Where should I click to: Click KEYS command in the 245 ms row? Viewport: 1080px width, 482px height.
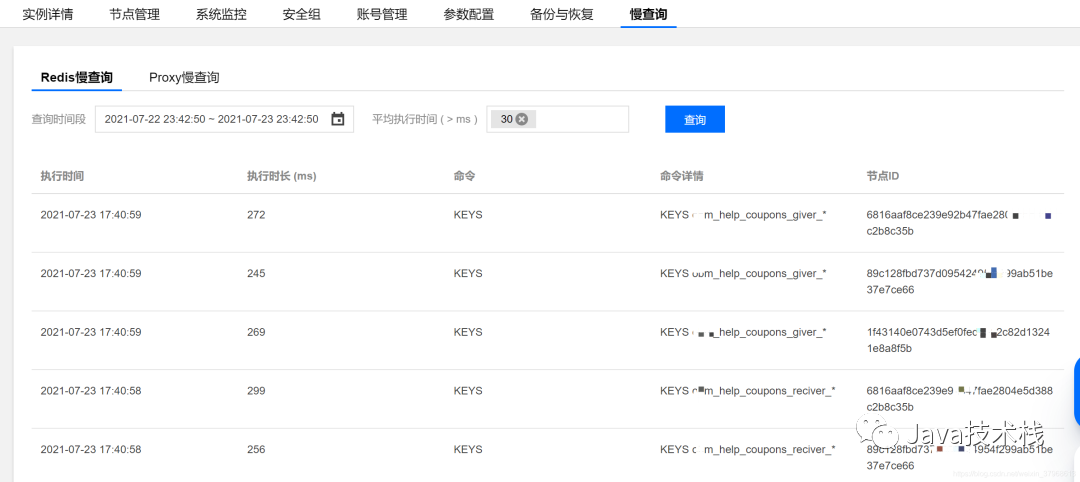468,273
